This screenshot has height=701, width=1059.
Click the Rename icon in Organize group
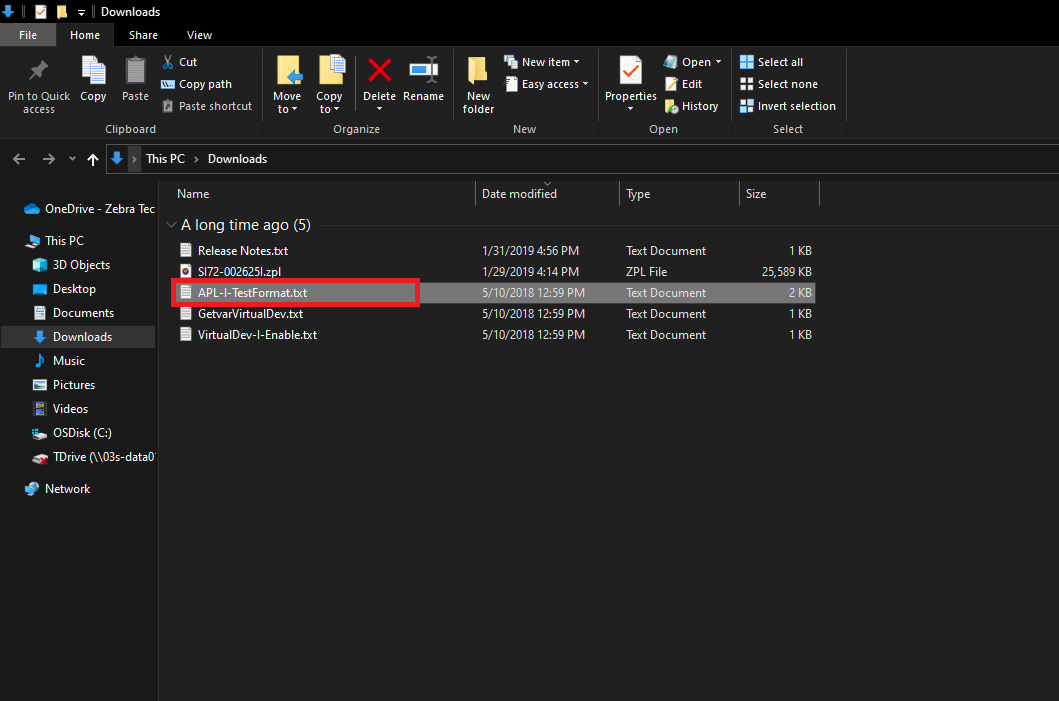pyautogui.click(x=423, y=72)
